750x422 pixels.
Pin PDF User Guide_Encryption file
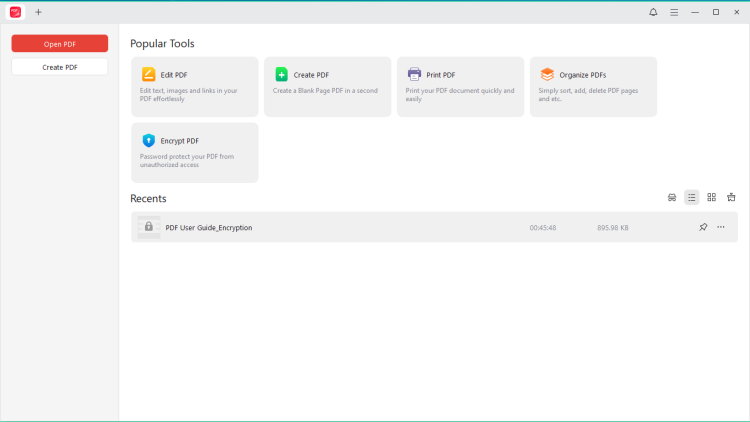[703, 227]
